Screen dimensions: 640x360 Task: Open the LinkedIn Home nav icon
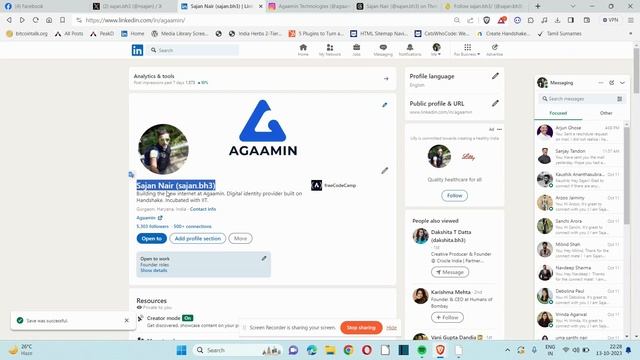tap(303, 50)
